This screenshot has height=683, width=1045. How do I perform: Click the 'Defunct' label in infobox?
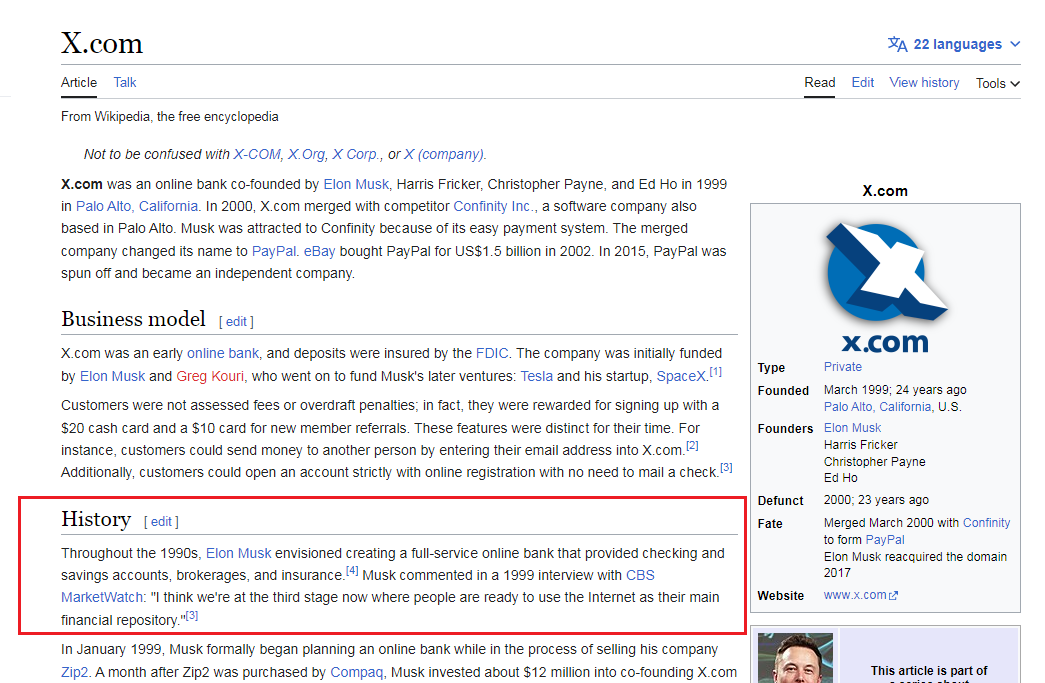click(x=780, y=500)
